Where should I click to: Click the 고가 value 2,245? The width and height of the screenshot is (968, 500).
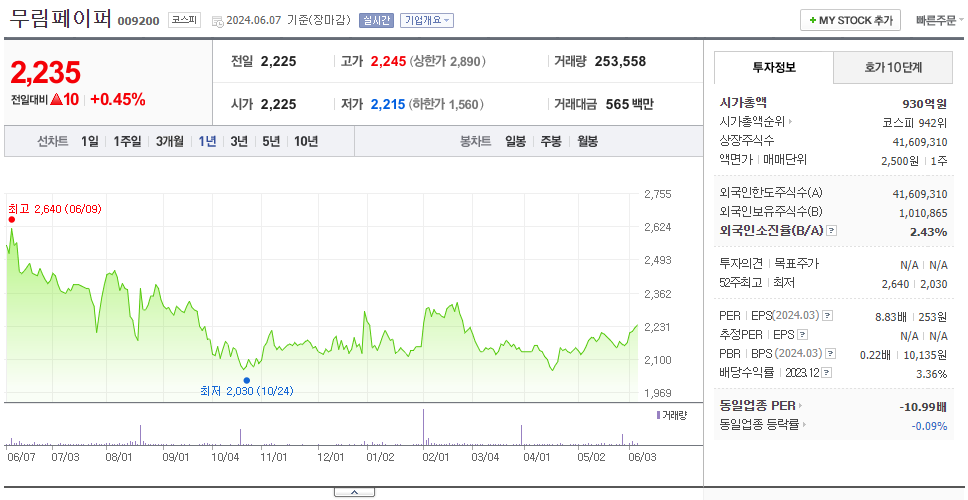pyautogui.click(x=388, y=62)
